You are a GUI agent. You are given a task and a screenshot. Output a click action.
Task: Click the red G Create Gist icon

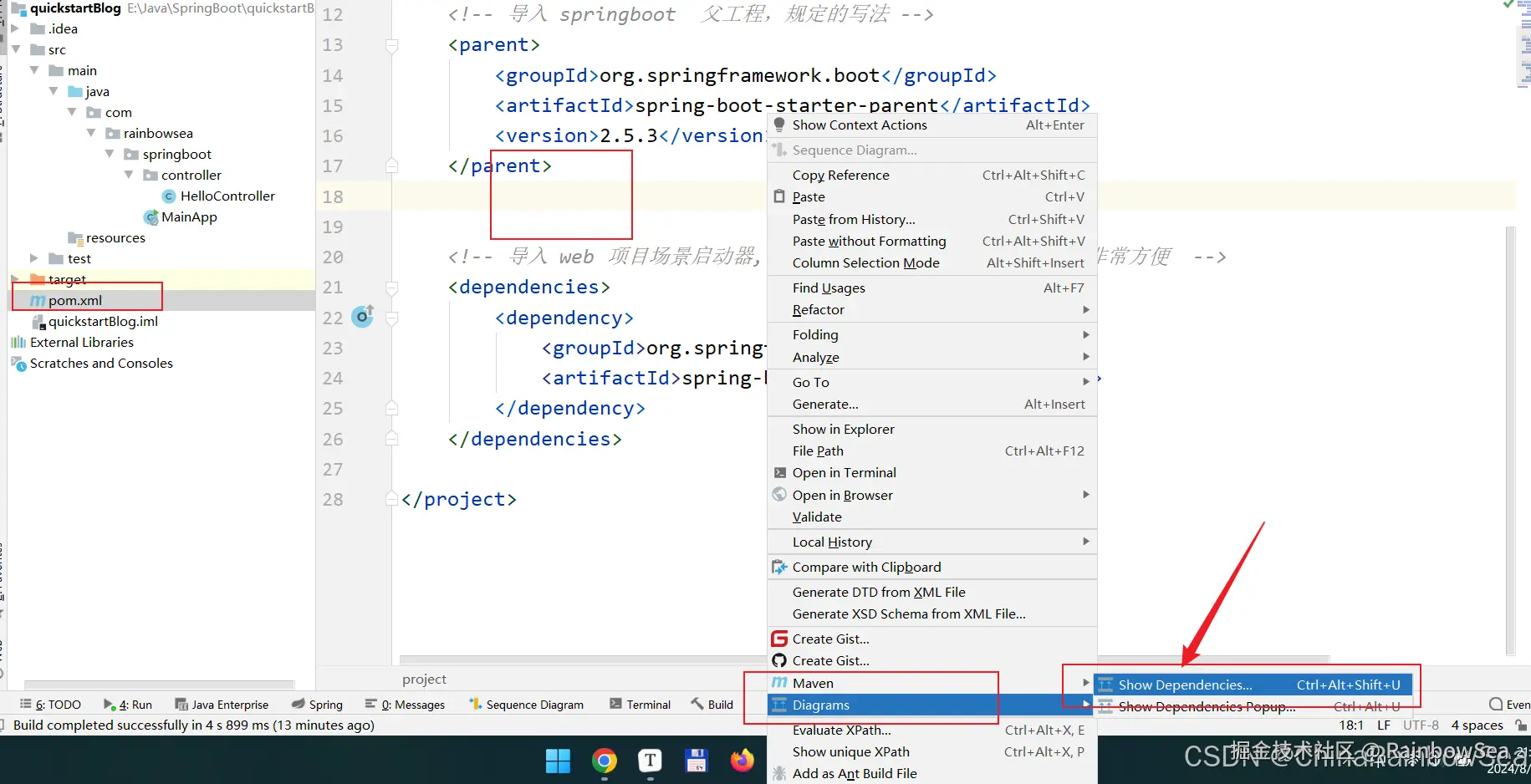(x=779, y=639)
